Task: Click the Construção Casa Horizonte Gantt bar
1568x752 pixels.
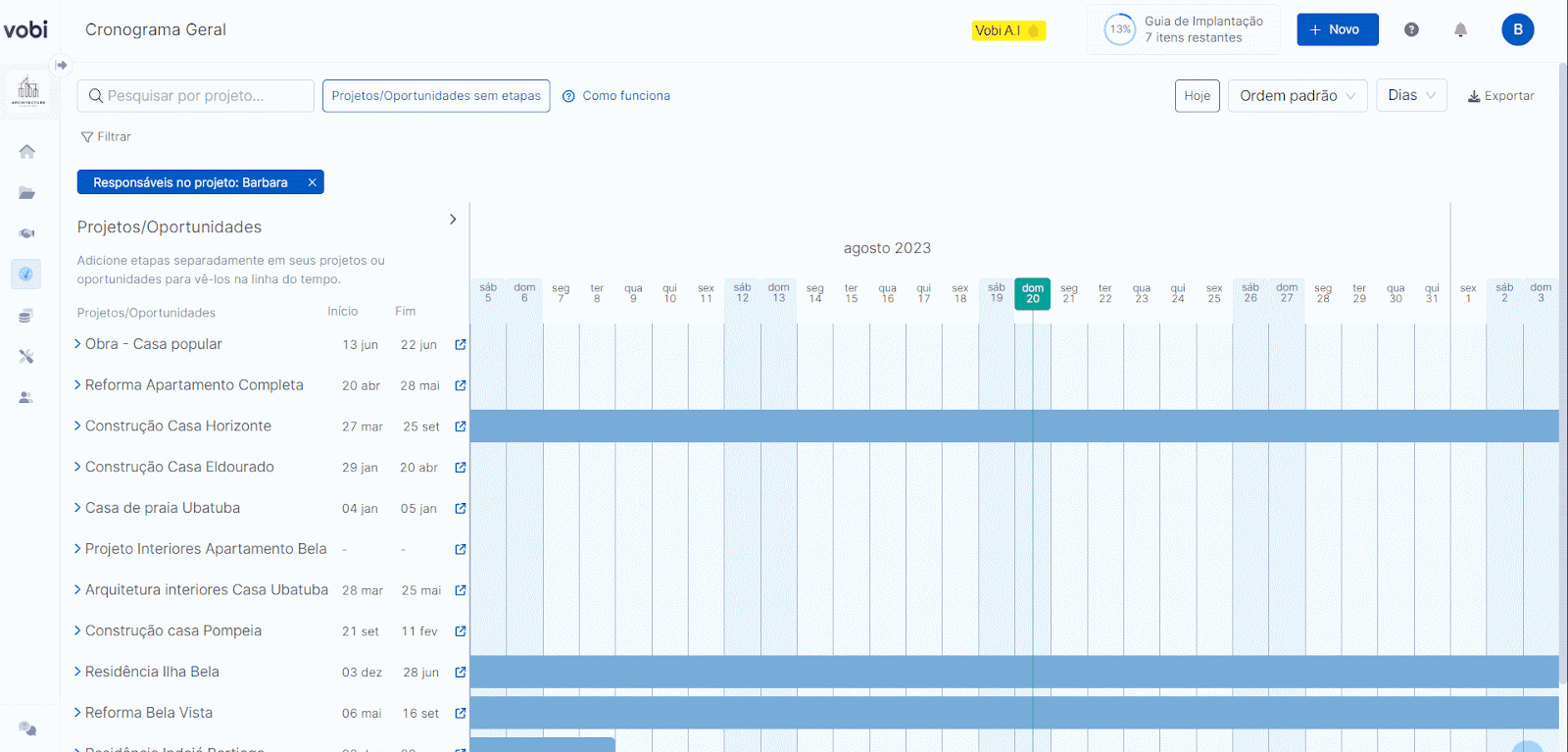Action: coord(1014,426)
